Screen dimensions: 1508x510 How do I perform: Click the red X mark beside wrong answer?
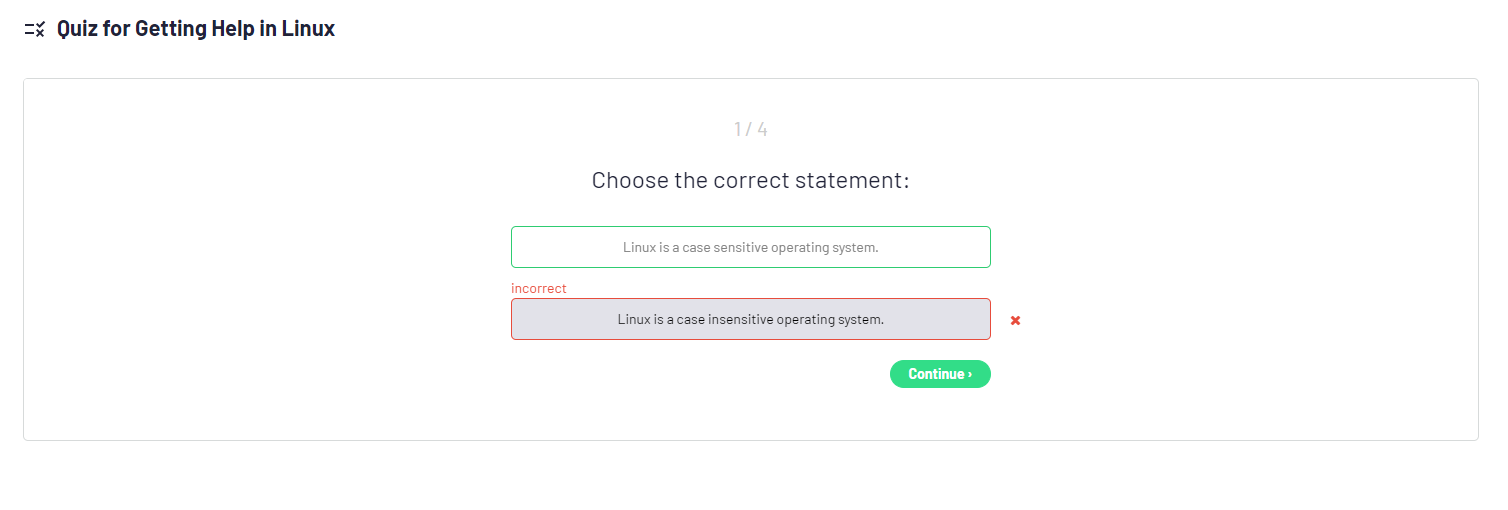1015,320
